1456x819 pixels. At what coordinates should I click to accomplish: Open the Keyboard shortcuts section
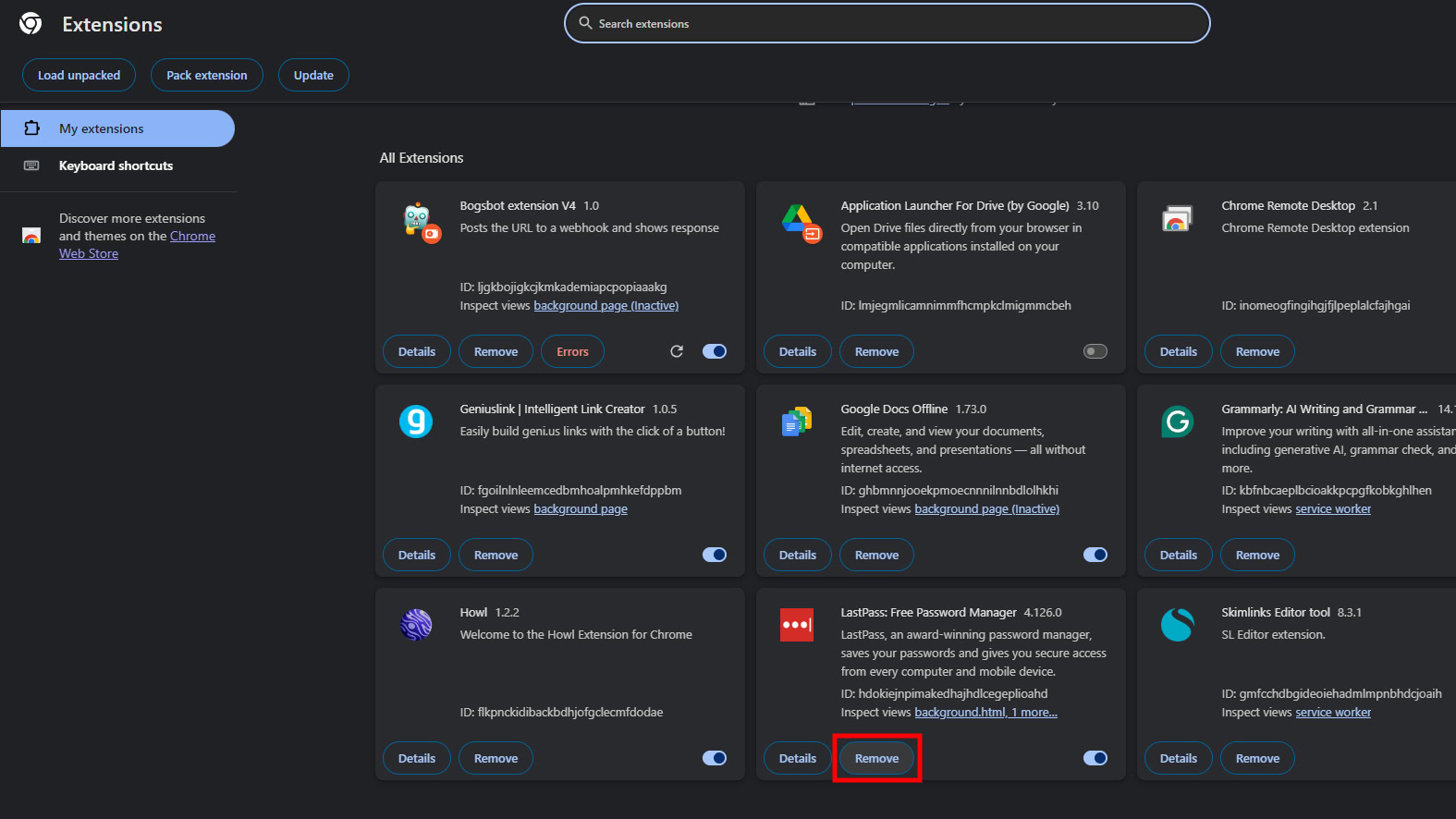click(116, 165)
